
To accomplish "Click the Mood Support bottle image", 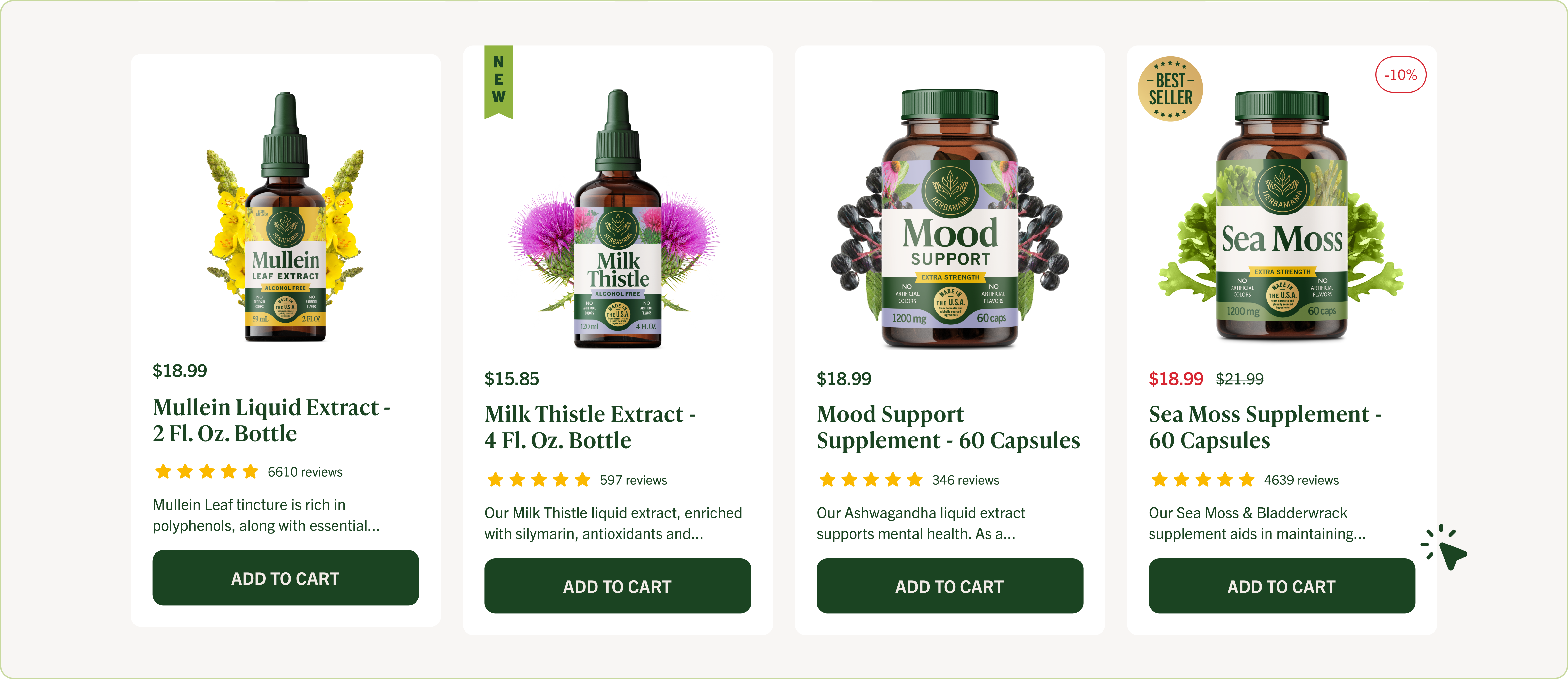I will [x=950, y=219].
